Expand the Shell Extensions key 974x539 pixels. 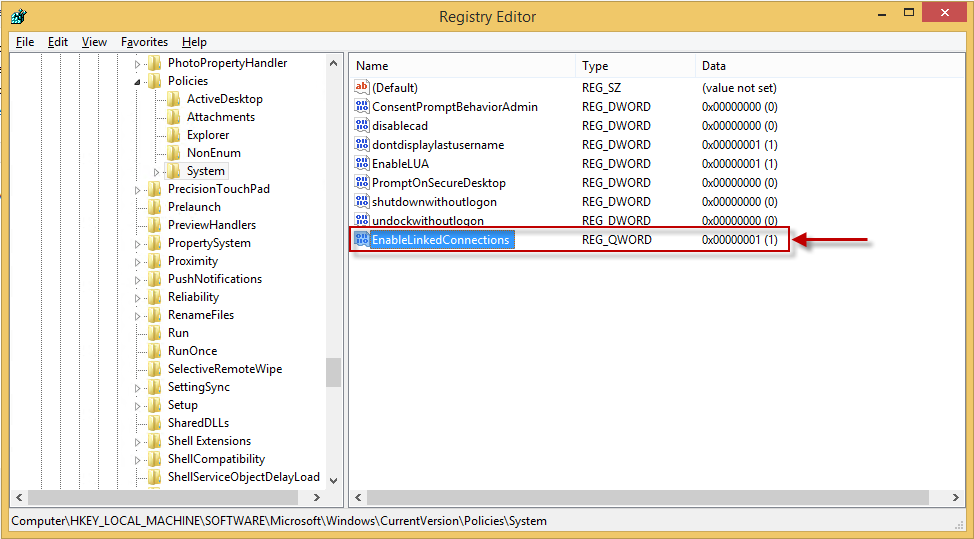pyautogui.click(x=137, y=442)
